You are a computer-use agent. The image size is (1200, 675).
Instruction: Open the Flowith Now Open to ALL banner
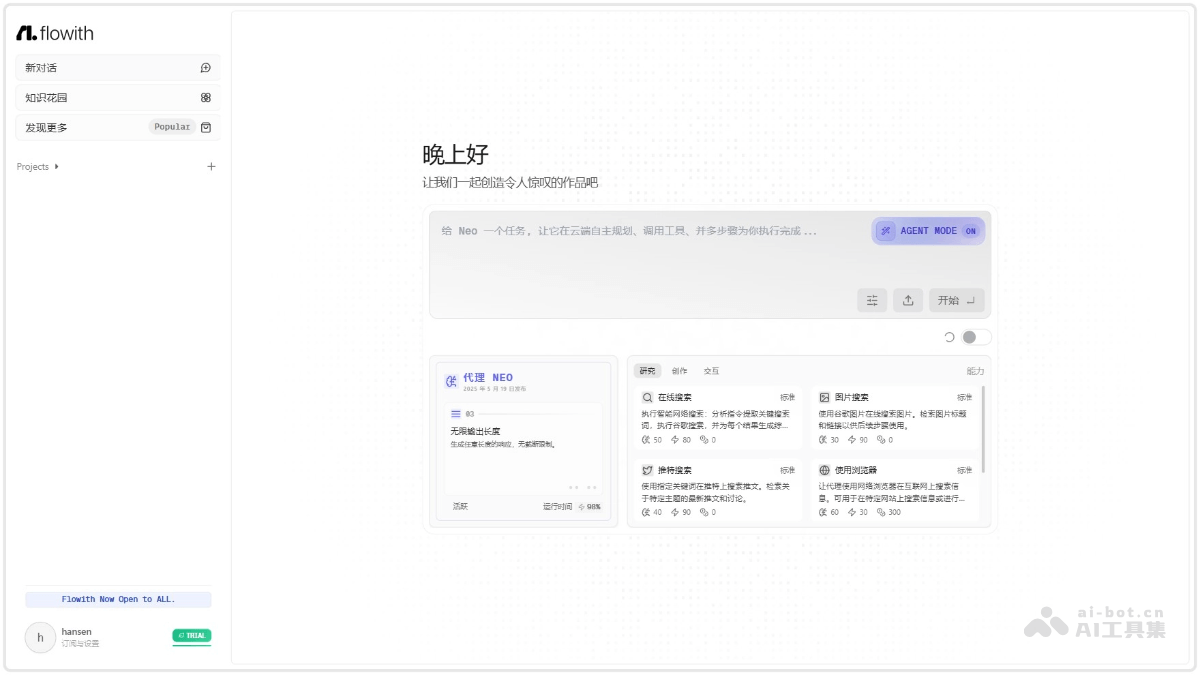point(117,598)
